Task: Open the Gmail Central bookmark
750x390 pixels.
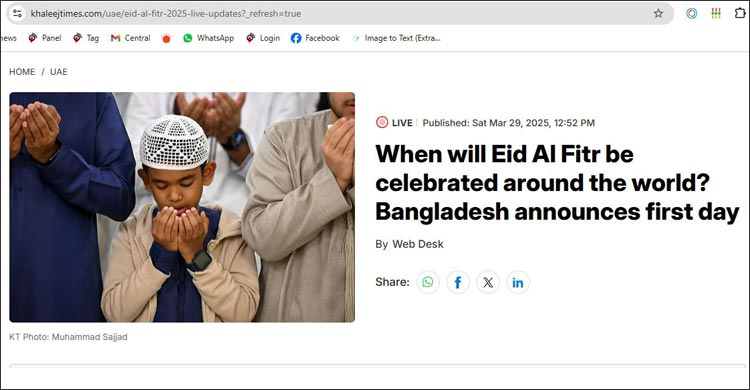Action: pos(130,38)
